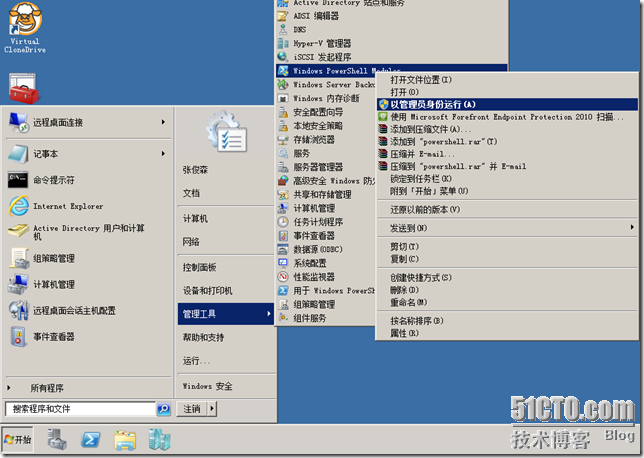Choose 删除(D) in context menu
Viewport: 644px width, 458px height.
pyautogui.click(x=405, y=290)
